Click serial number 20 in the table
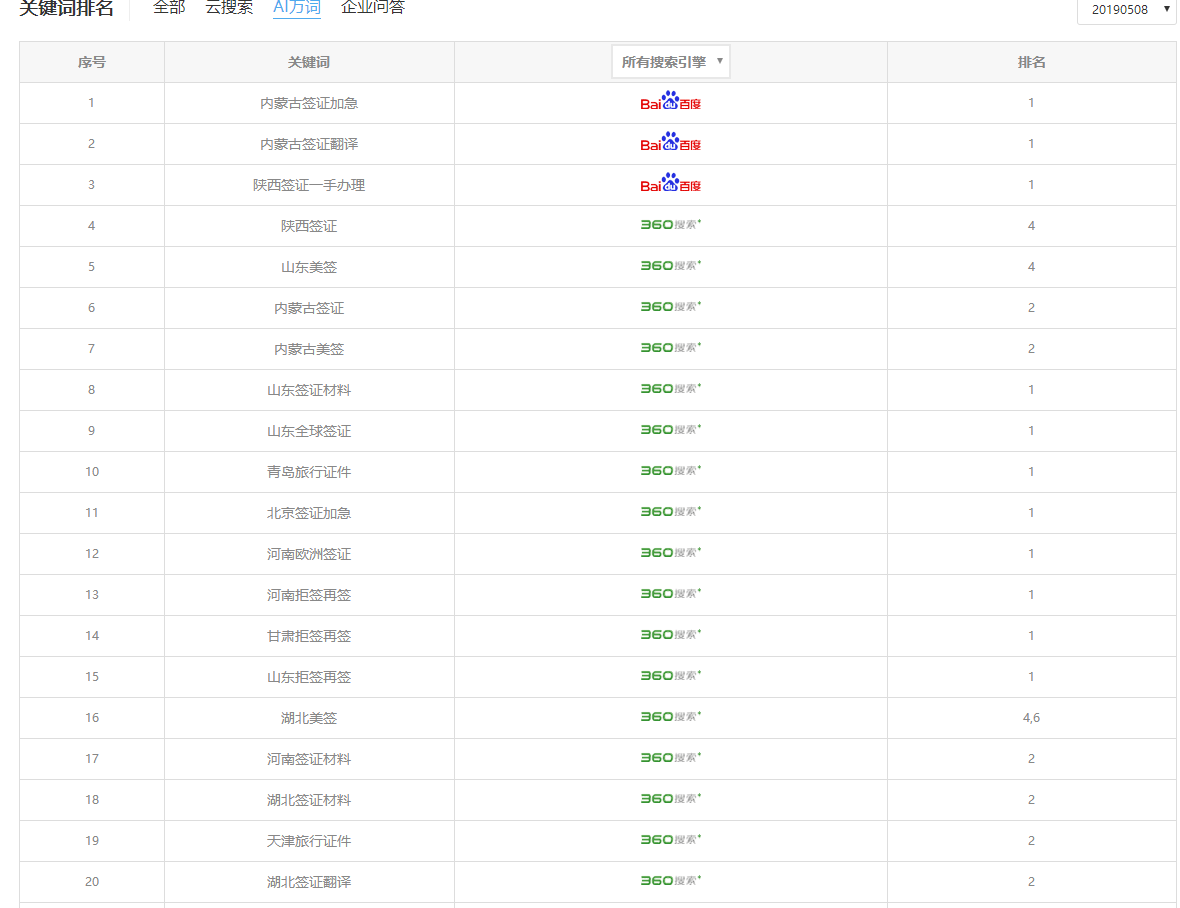This screenshot has height=908, width=1180. click(x=92, y=882)
